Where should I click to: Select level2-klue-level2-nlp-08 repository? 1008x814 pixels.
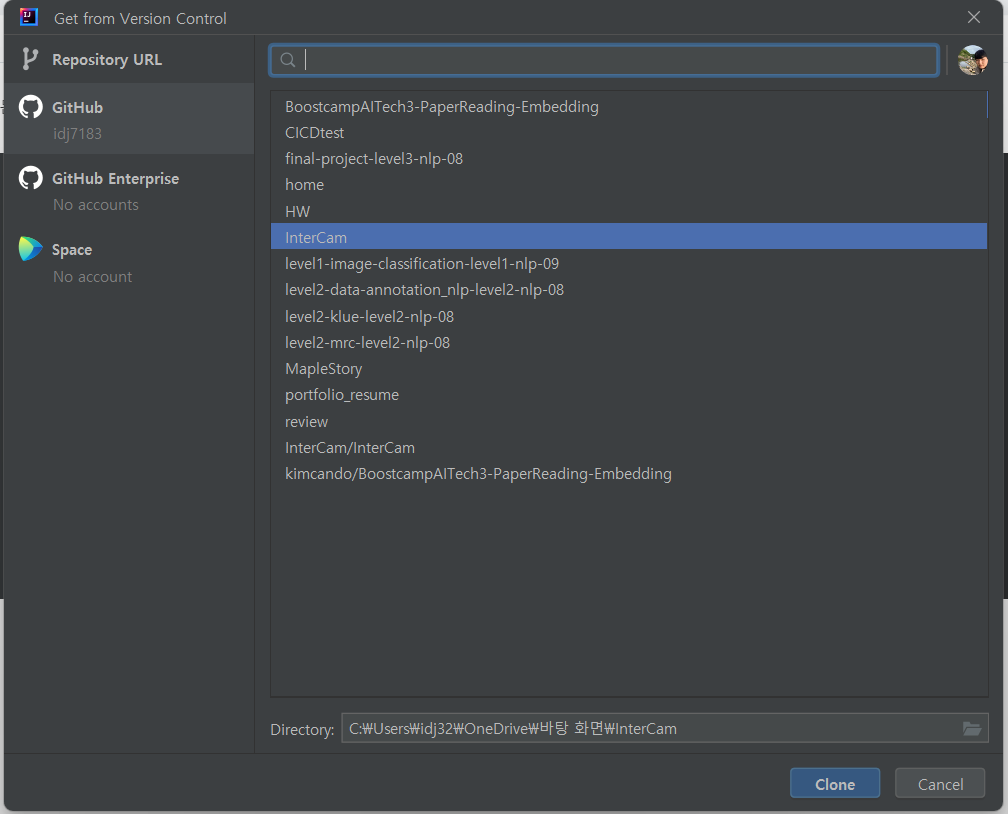pos(629,316)
